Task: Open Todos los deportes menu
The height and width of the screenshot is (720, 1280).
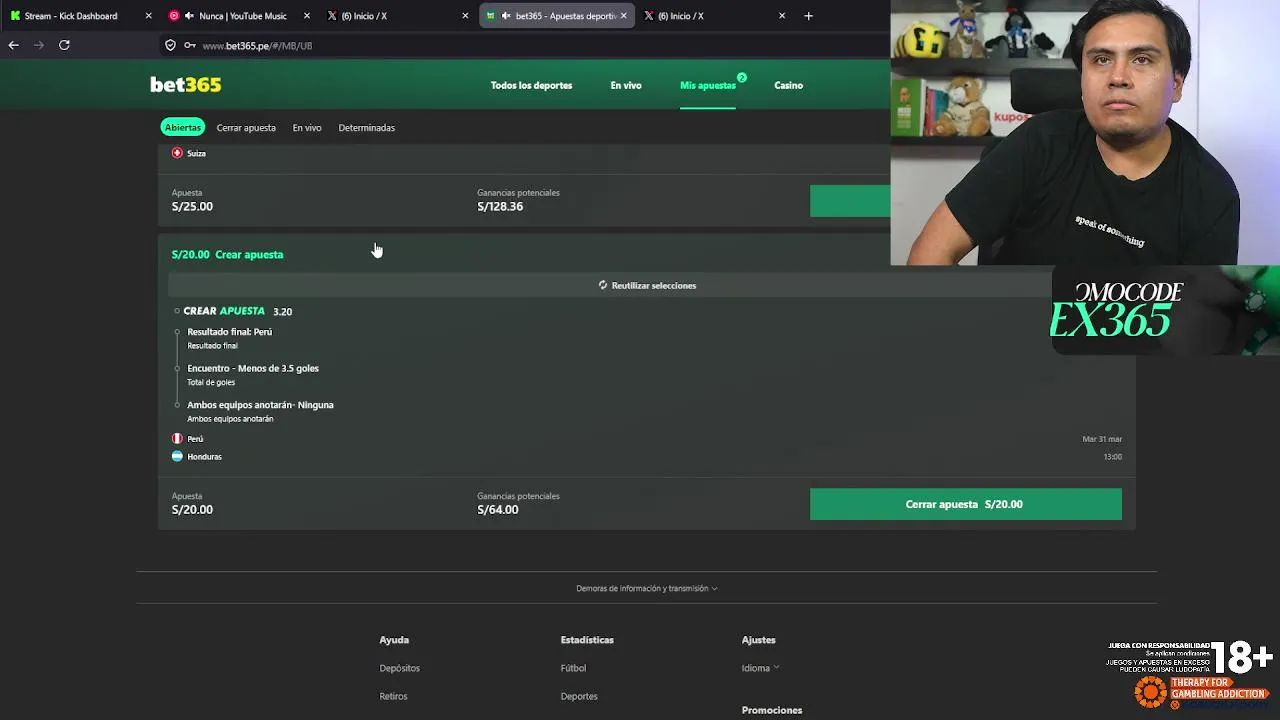Action: [531, 85]
